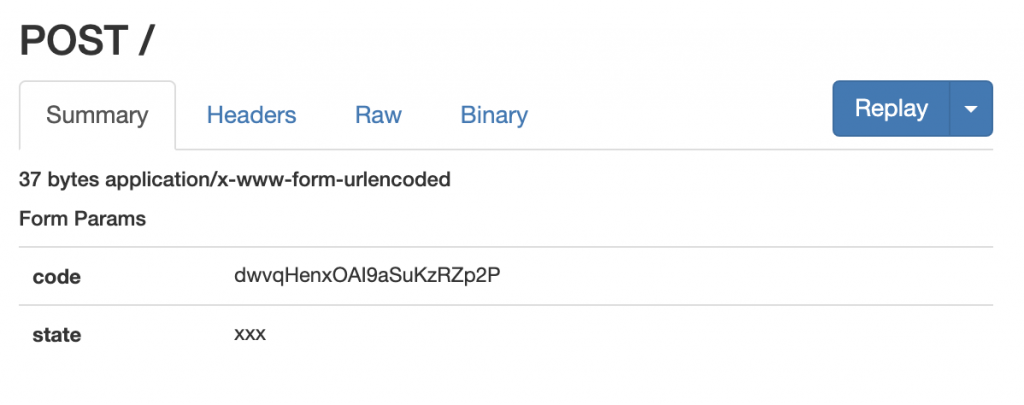This screenshot has width=1024, height=405.
Task: Click the code value dwvqHenxOAl9aSuKzRZp2P
Action: pos(366,275)
